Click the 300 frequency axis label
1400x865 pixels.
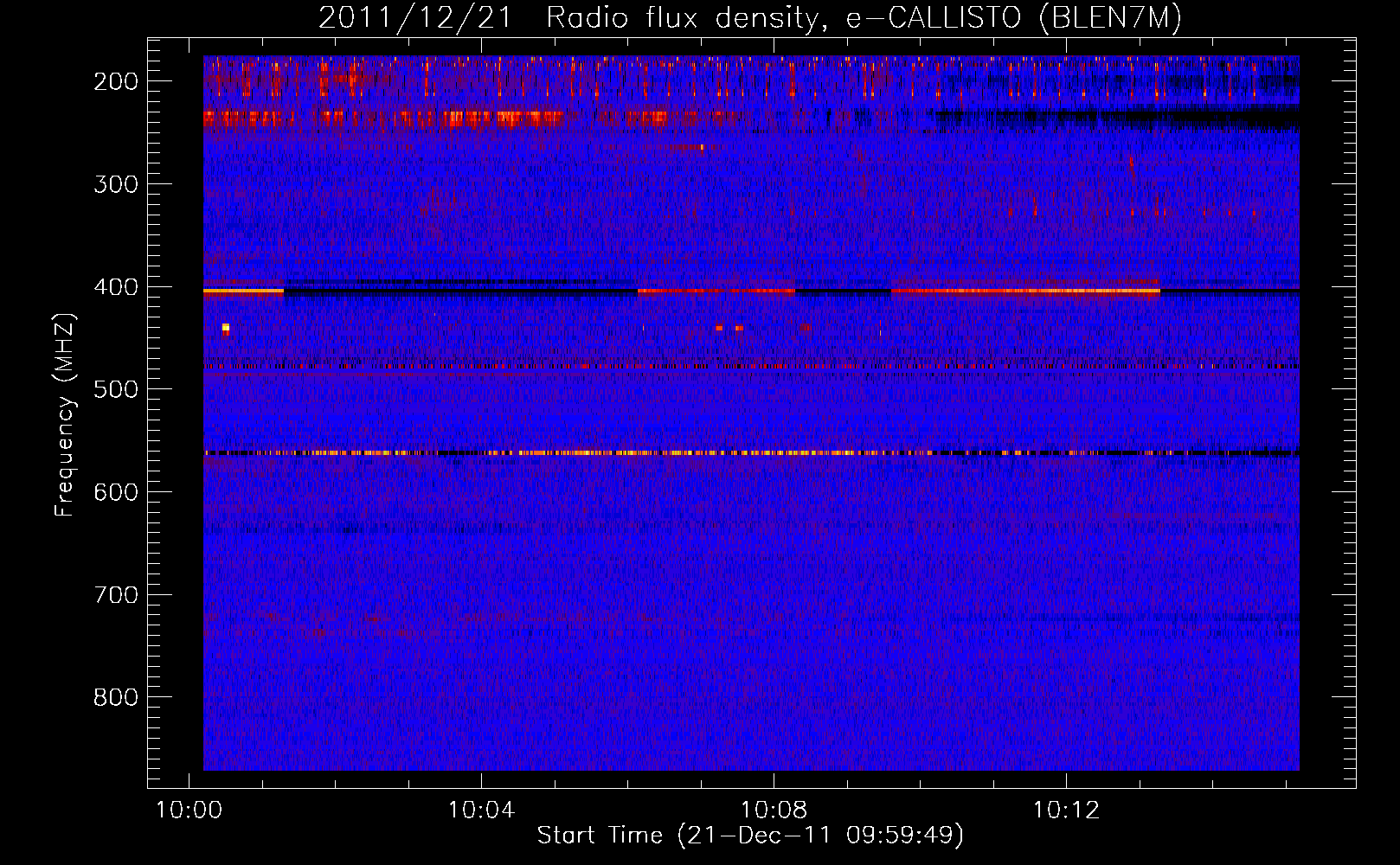coord(116,184)
